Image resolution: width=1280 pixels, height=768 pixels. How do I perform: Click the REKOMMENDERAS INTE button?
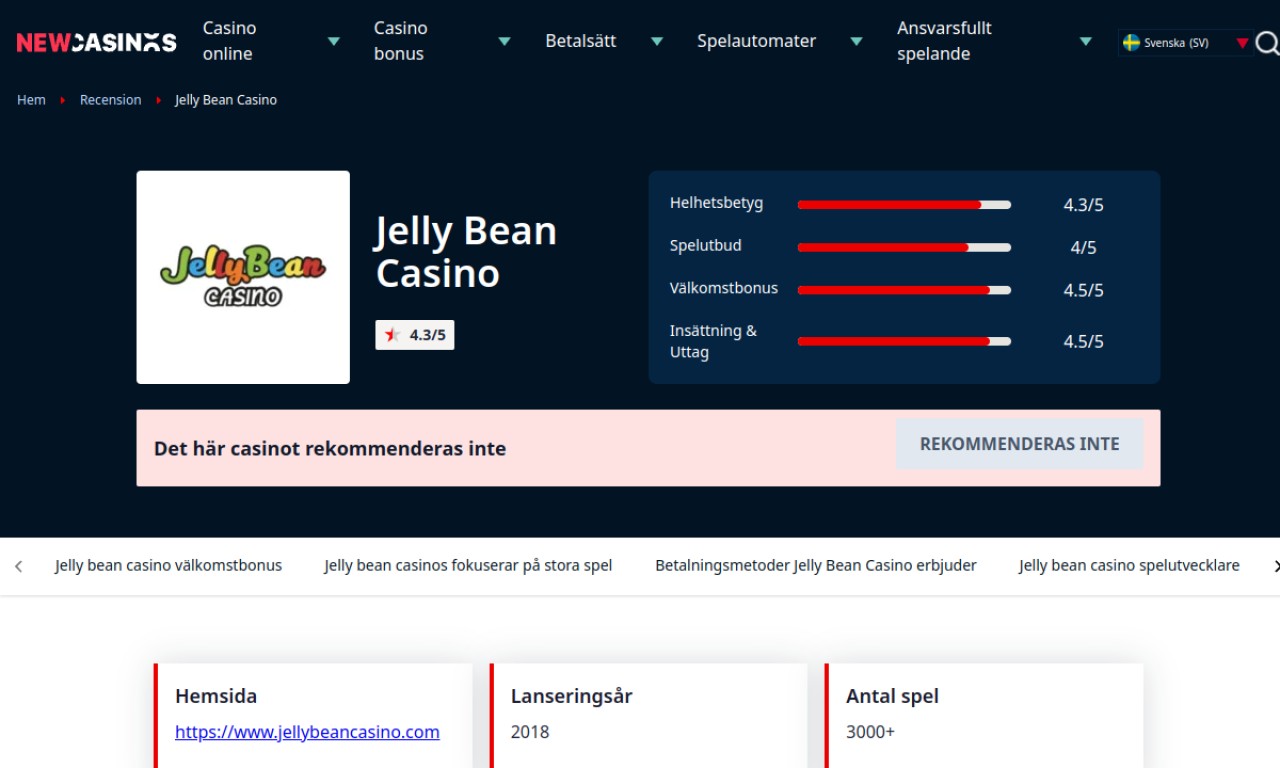point(1020,444)
